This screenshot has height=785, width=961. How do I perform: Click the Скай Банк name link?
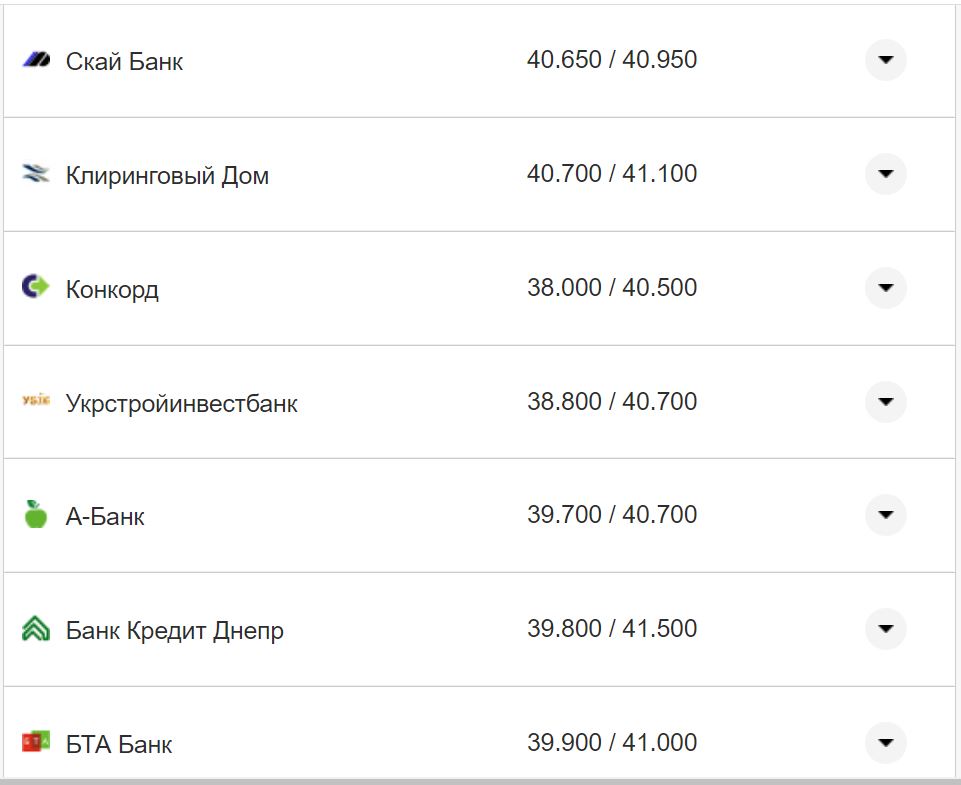point(124,60)
